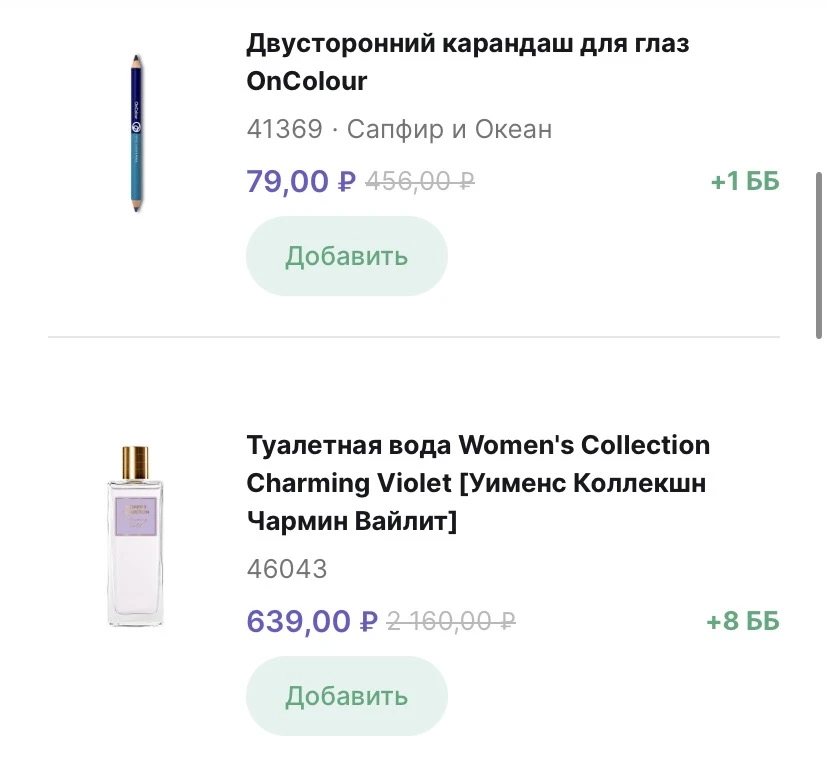Click the +8 ББ bonus points label
The image size is (827, 774).
coord(742,622)
